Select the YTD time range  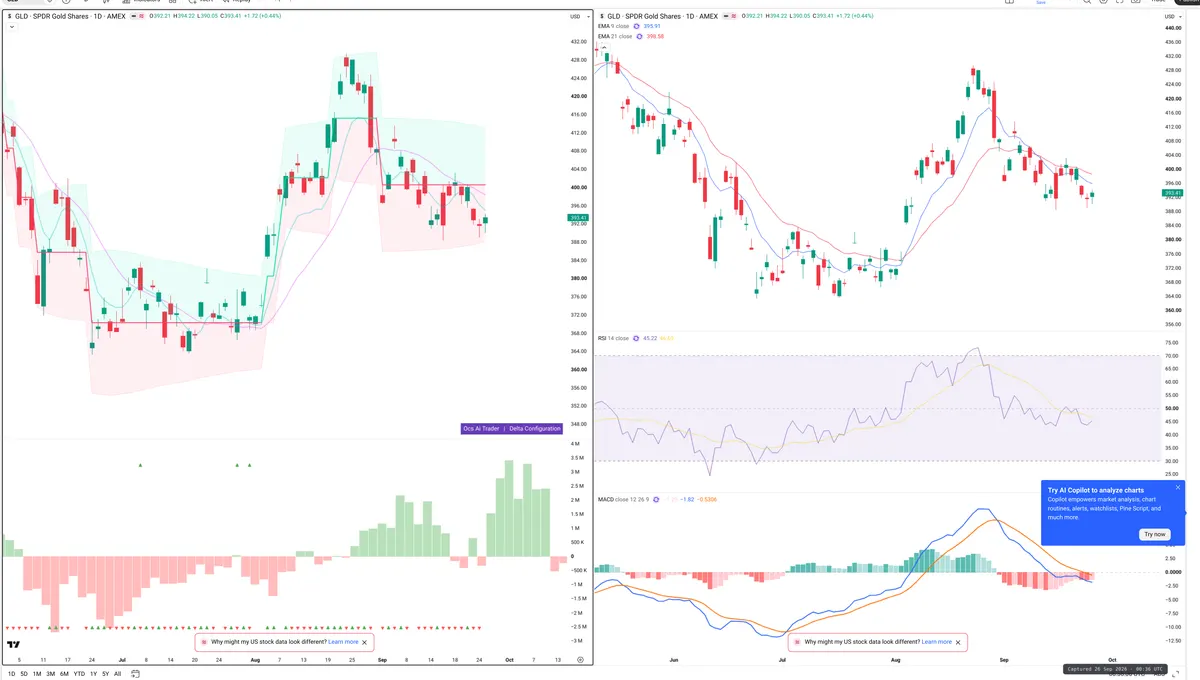79,674
